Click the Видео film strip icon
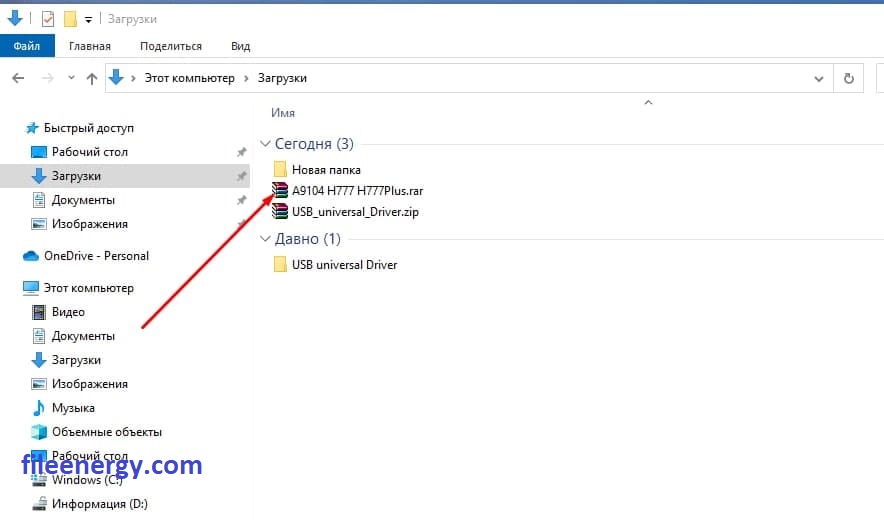 coord(38,312)
